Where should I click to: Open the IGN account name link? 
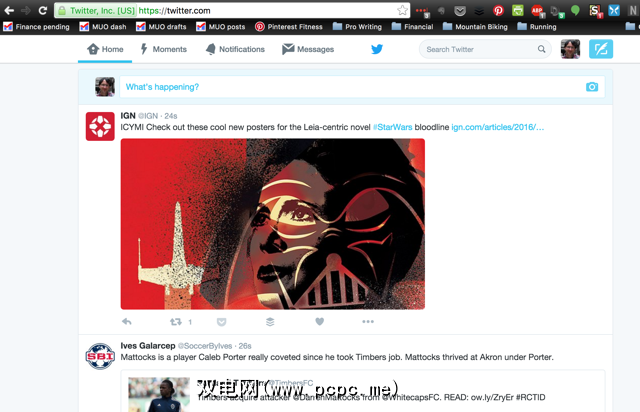(x=128, y=116)
